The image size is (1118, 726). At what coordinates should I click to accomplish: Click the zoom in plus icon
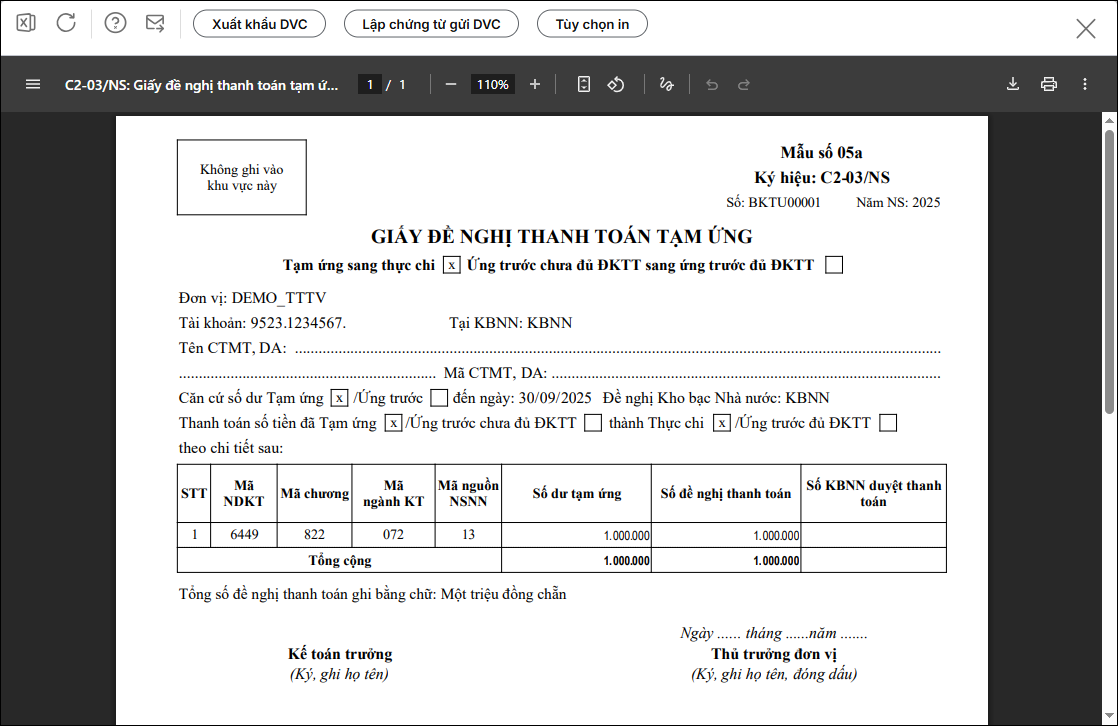(x=535, y=84)
